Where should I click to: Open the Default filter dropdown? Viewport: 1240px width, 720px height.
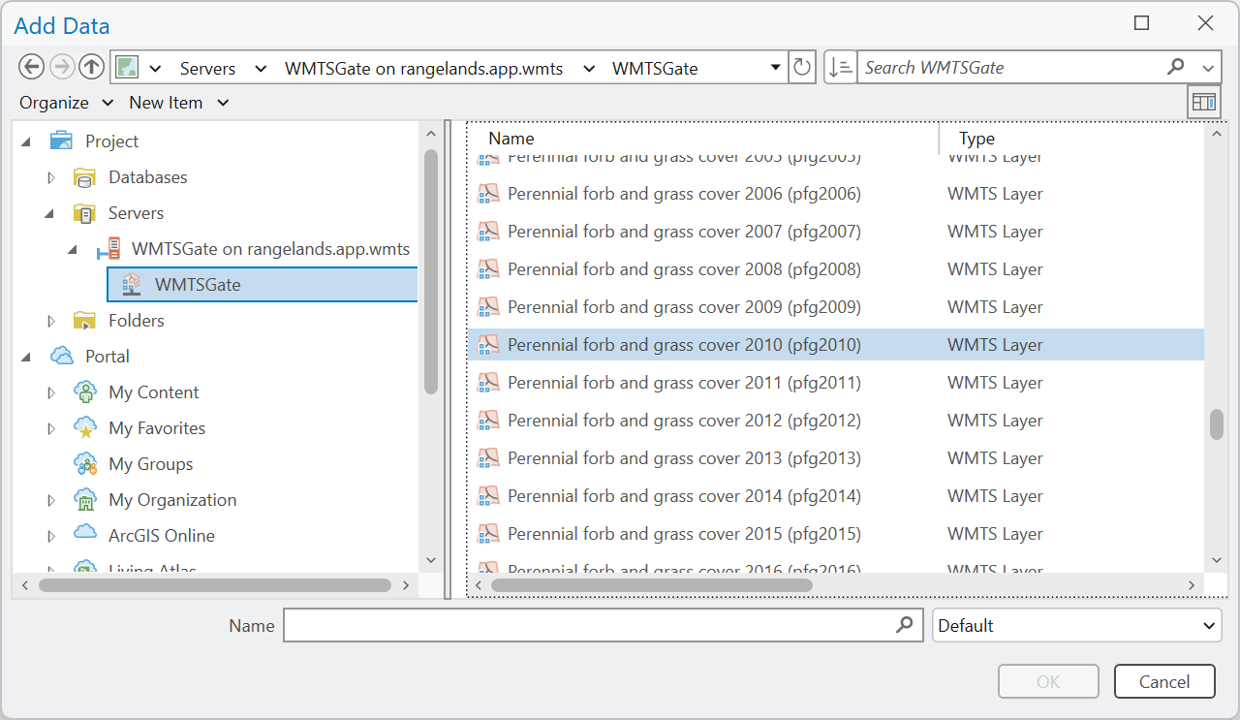click(x=1076, y=626)
